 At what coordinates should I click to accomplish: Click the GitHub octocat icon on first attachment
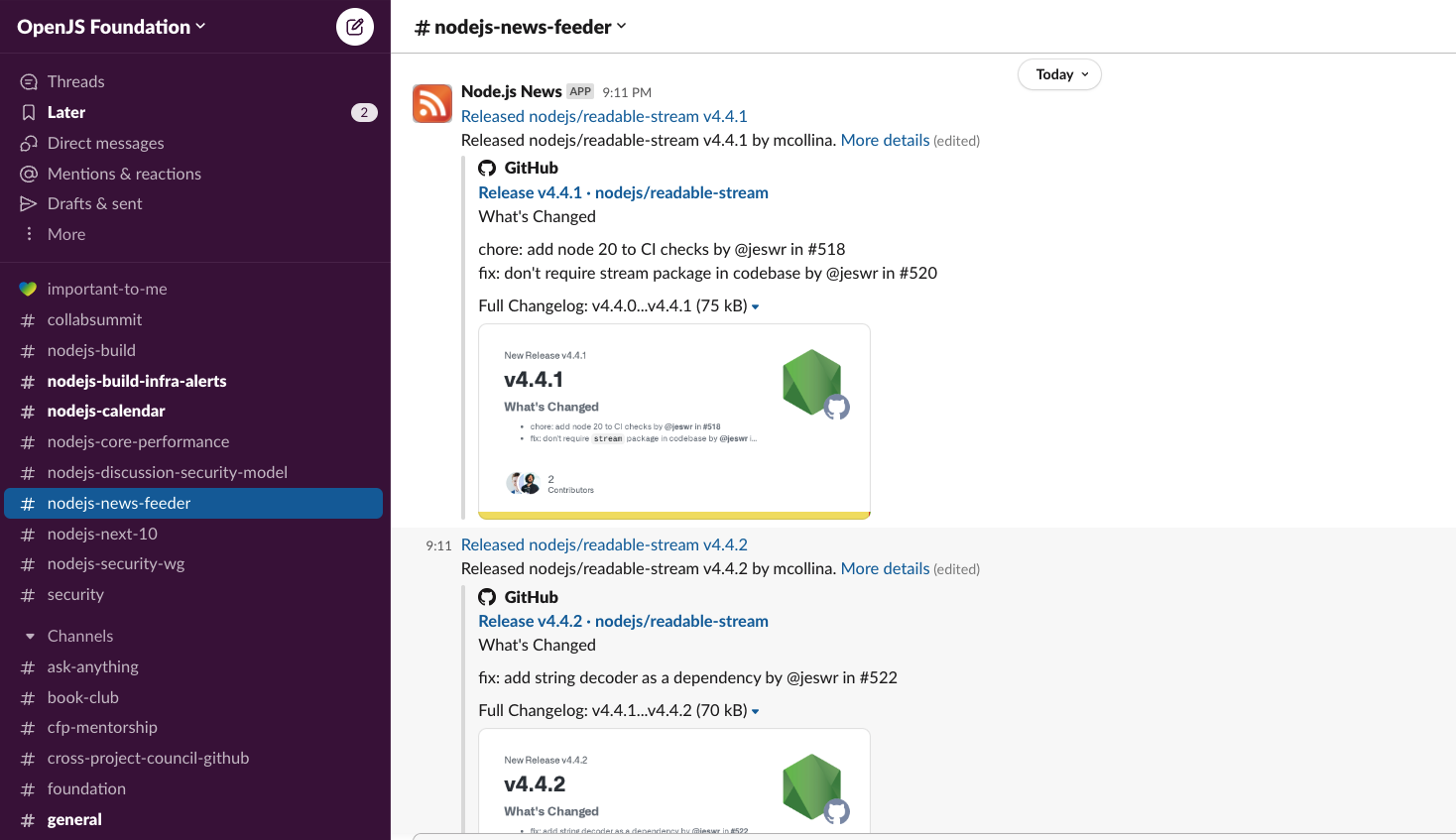coord(487,168)
